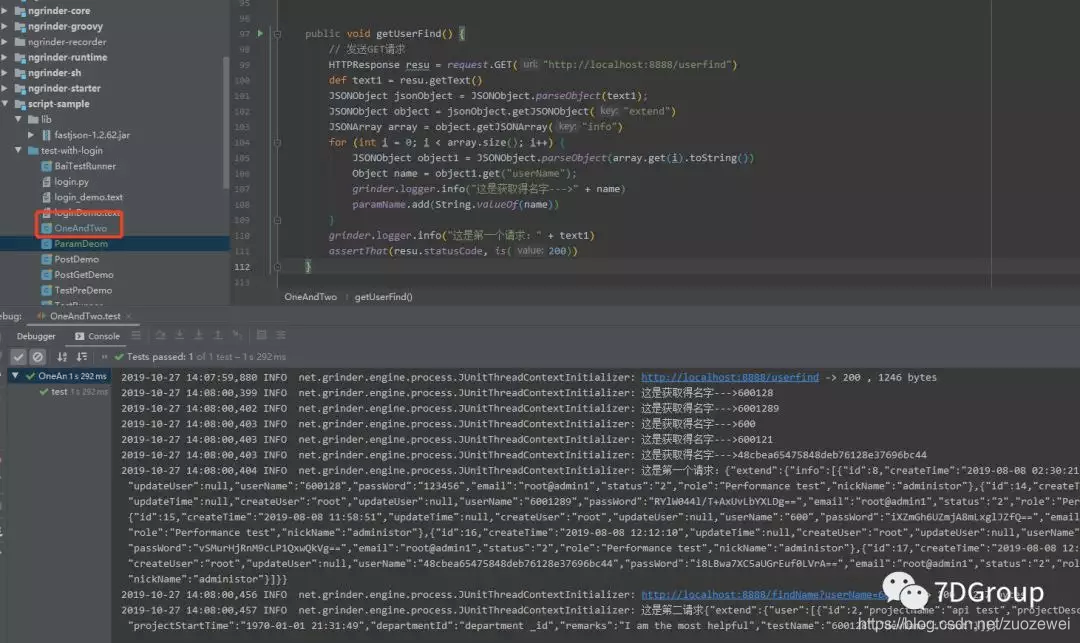The height and width of the screenshot is (643, 1080).
Task: Click line number 112 in gutter
Action: point(242,267)
